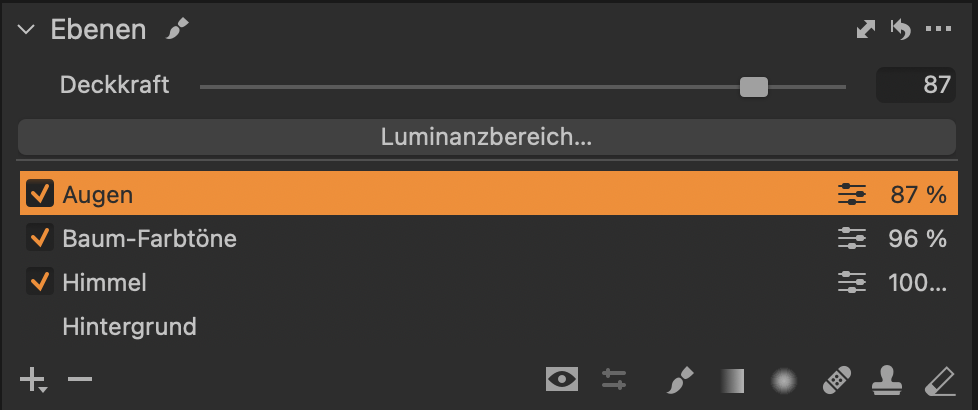The width and height of the screenshot is (978, 410).
Task: Select the draw mask brush tool
Action: pyautogui.click(x=679, y=380)
